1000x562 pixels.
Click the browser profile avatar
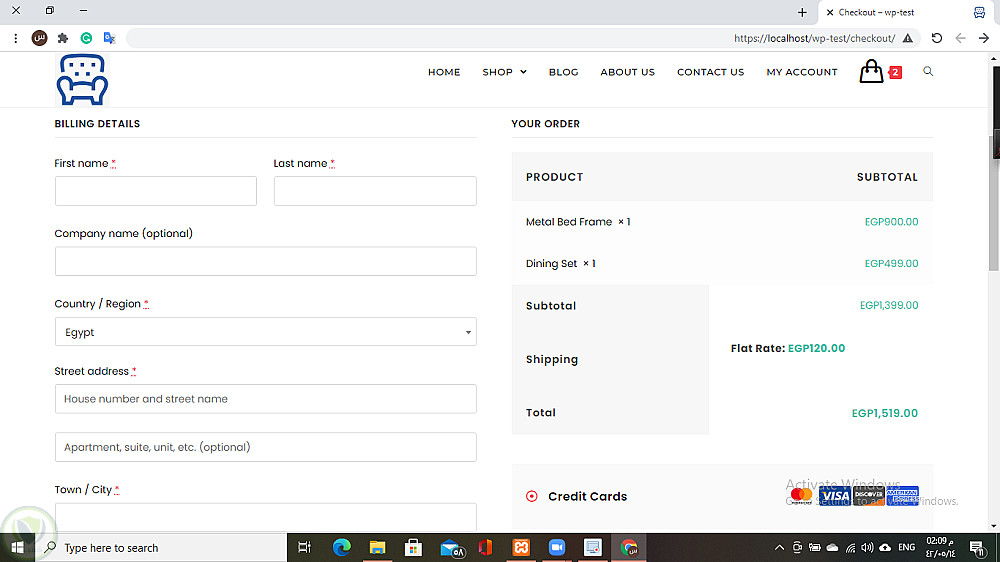click(40, 38)
